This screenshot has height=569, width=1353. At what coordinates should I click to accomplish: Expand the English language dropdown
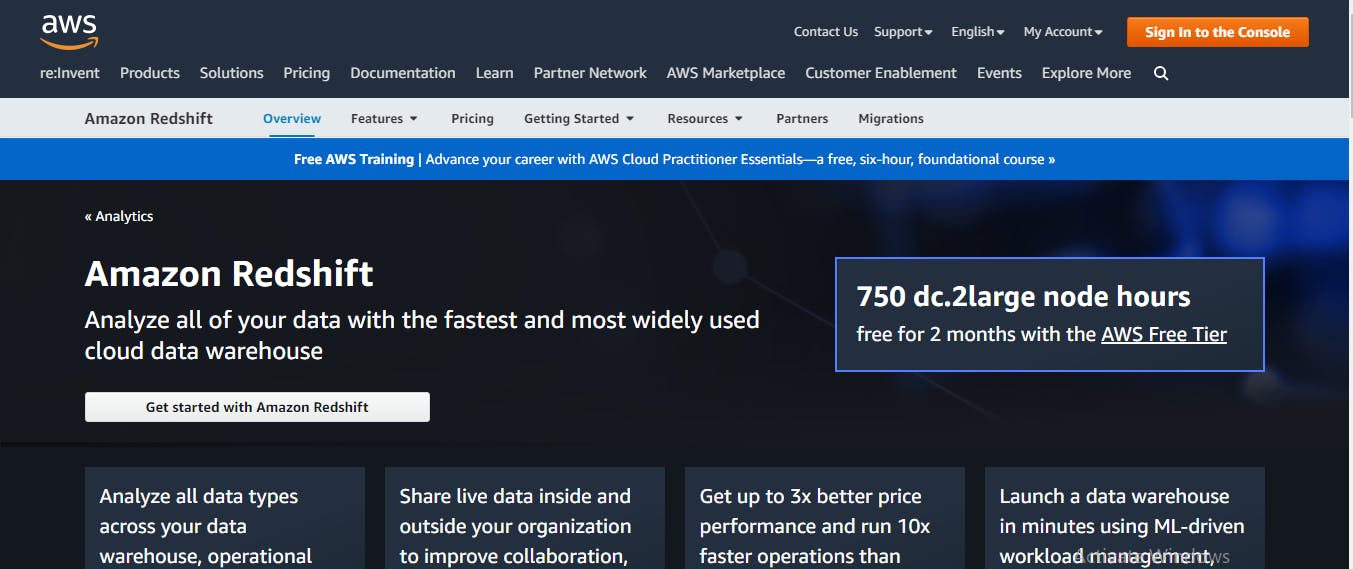[978, 32]
